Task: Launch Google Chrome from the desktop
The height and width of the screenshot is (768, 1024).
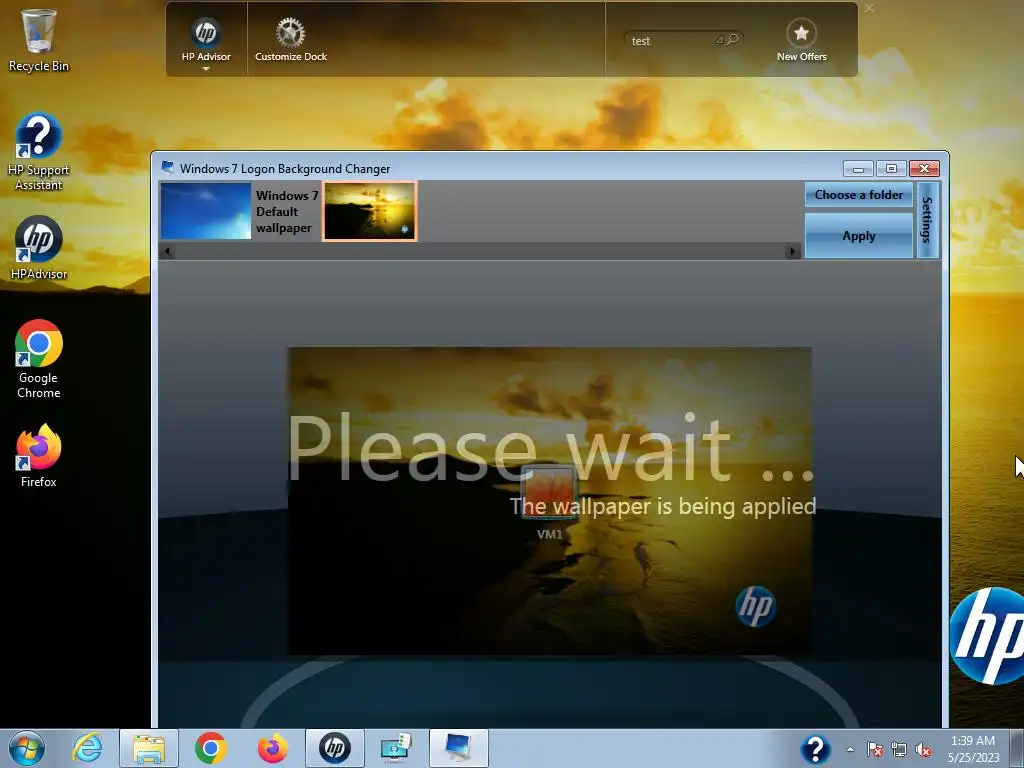Action: click(x=39, y=359)
